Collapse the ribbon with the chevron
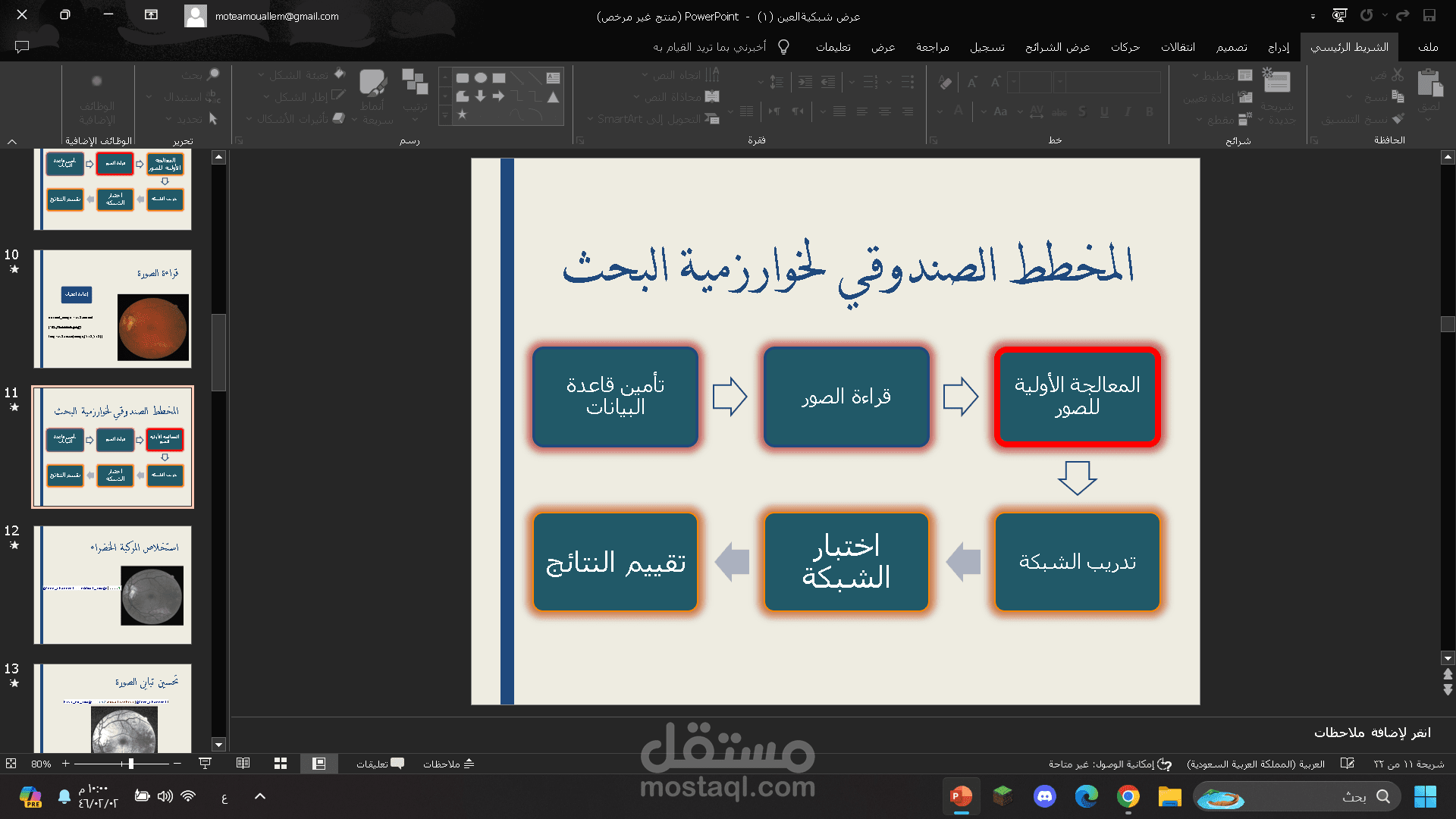 [12, 141]
